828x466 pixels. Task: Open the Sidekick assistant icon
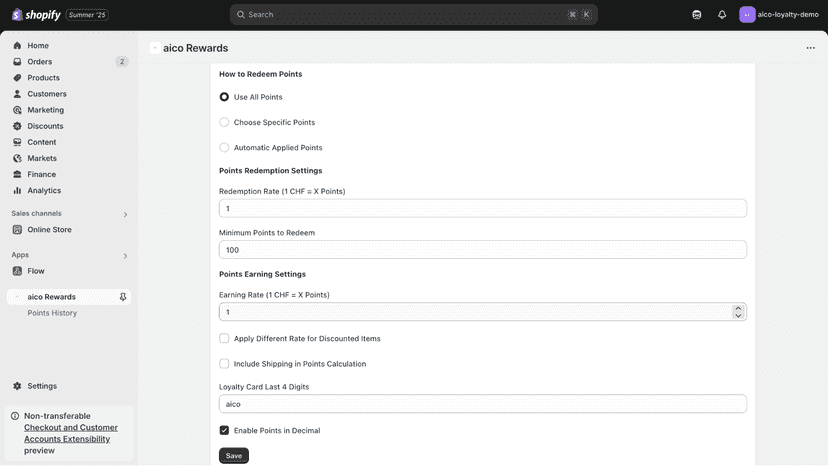(697, 15)
